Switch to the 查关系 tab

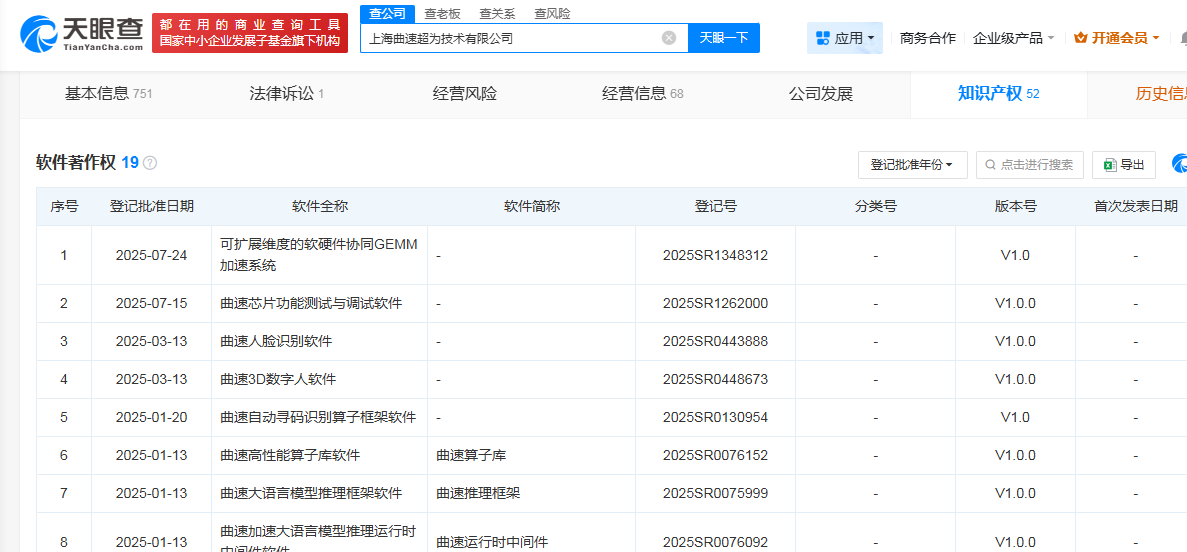click(497, 14)
